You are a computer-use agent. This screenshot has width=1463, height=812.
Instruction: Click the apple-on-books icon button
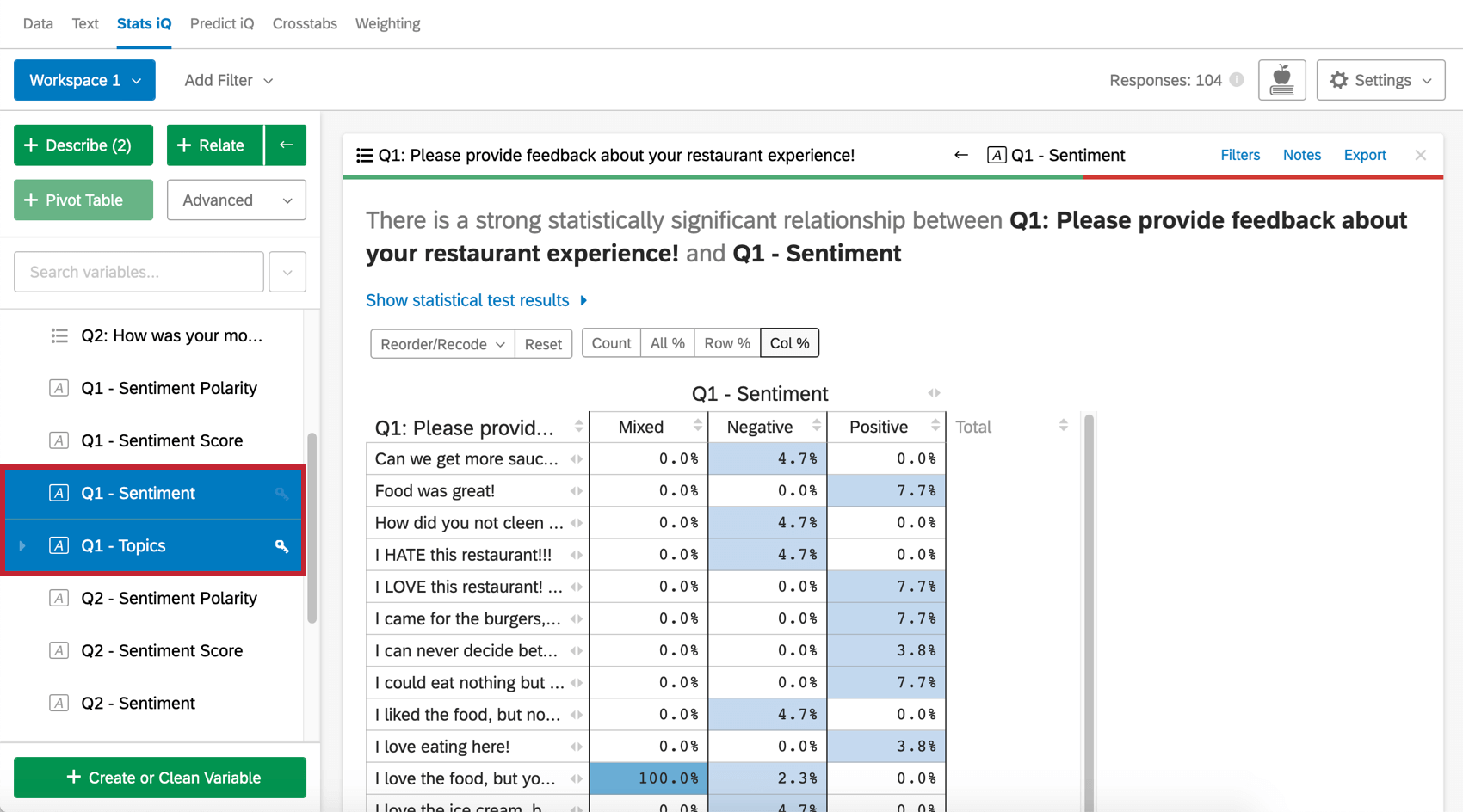pos(1281,80)
